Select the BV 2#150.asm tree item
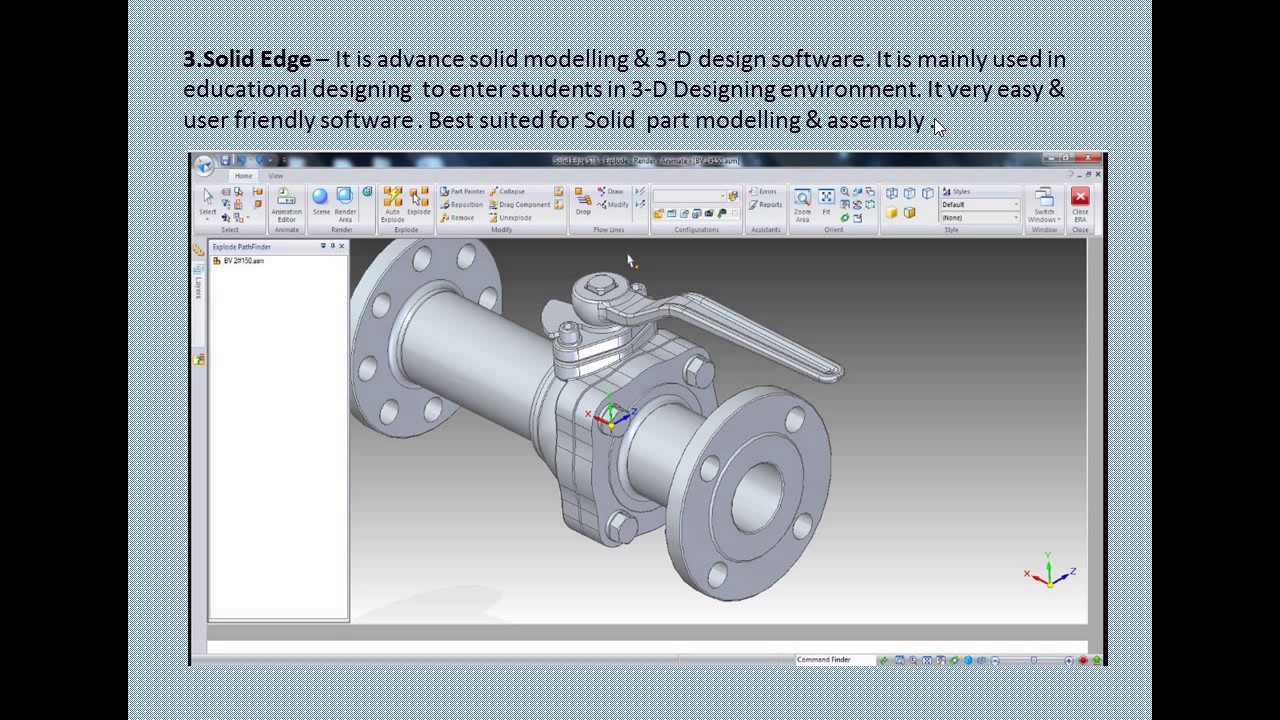1280x720 pixels. 238,261
